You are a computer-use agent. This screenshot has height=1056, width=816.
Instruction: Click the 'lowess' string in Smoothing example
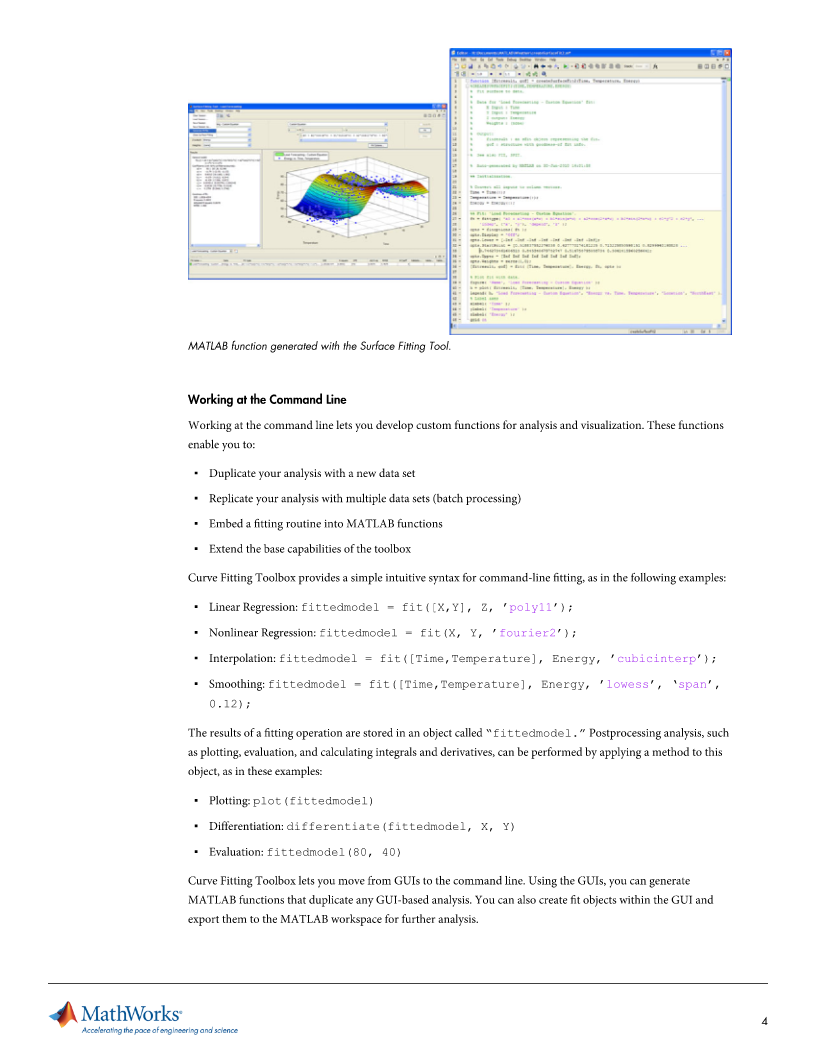pos(627,684)
